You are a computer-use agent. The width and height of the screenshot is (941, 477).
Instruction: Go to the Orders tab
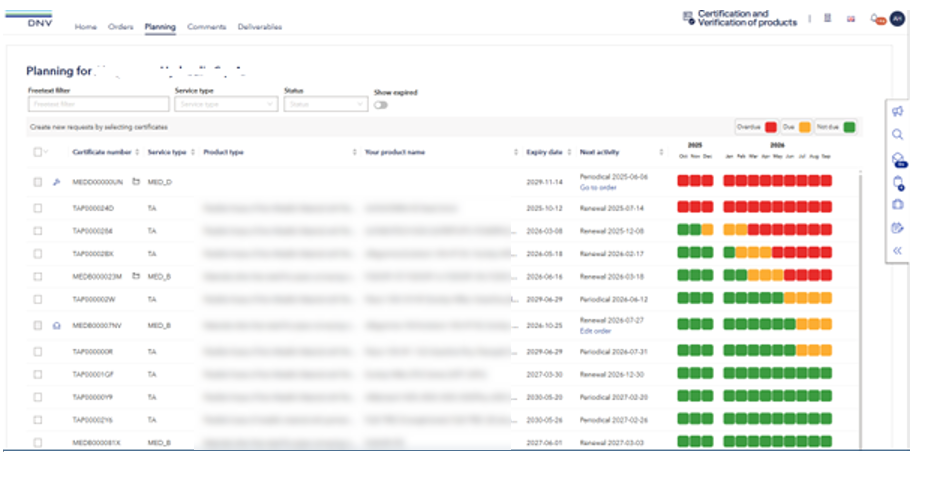(x=120, y=27)
